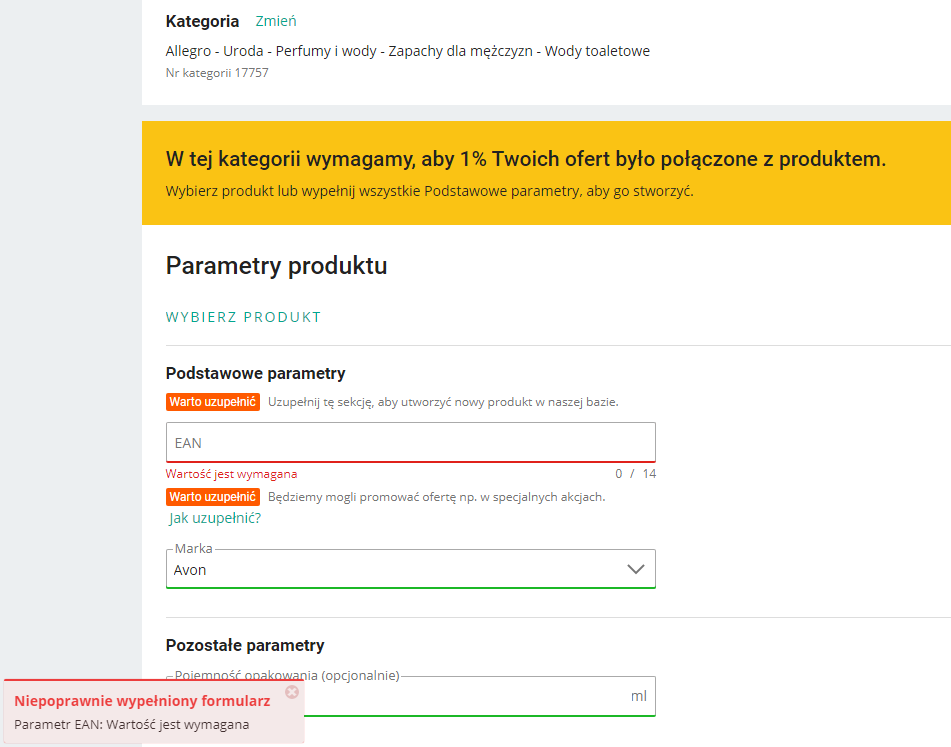The width and height of the screenshot is (951, 747).
Task: Click the Allegro category breadcrumb path
Action: (x=408, y=51)
